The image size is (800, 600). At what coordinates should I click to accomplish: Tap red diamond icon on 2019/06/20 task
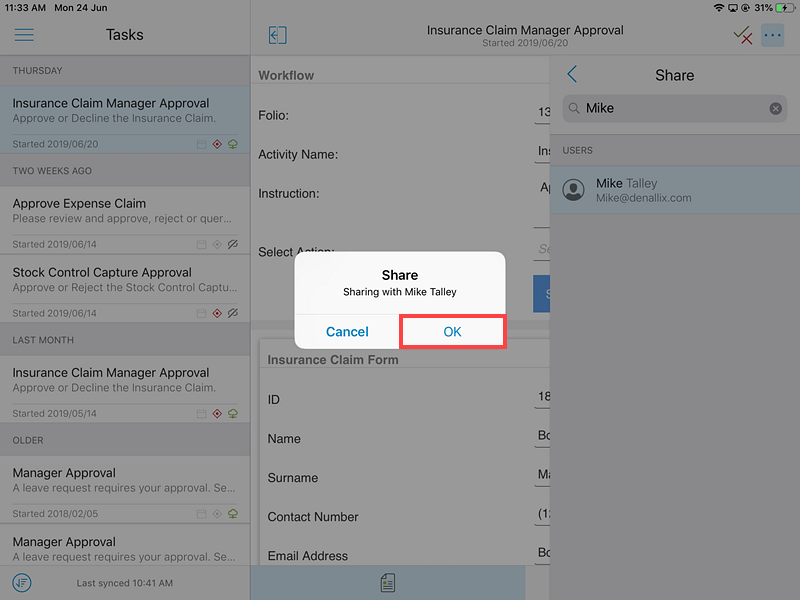point(217,144)
